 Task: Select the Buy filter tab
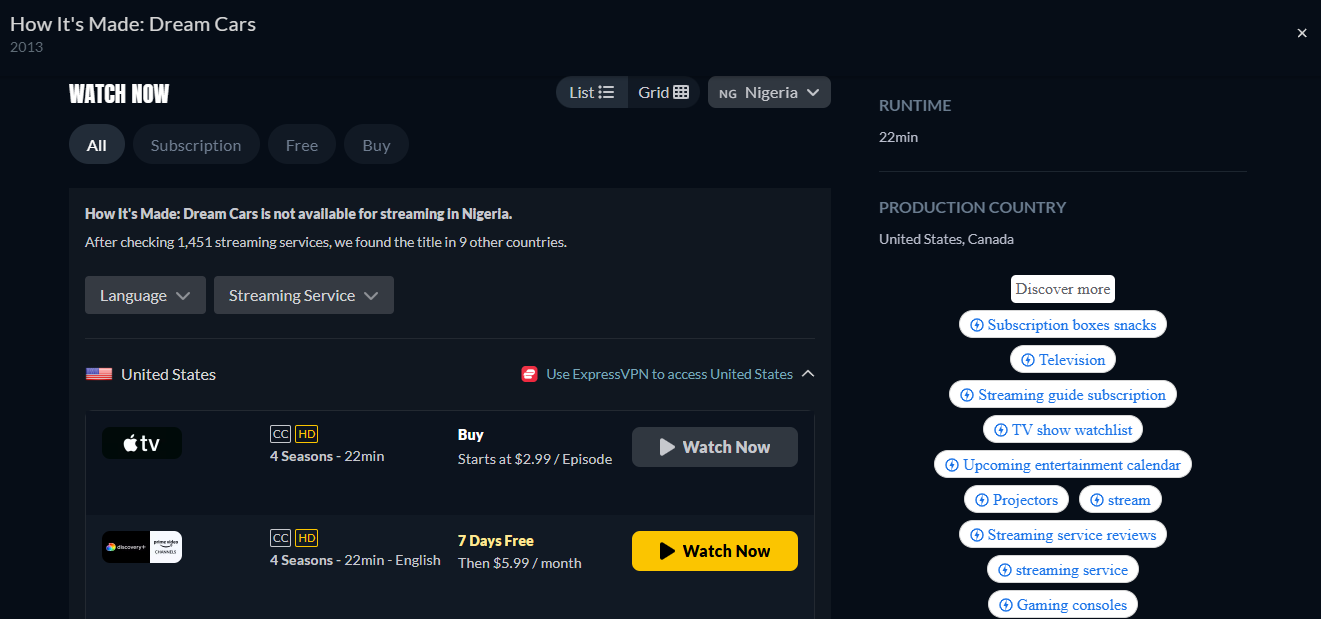coord(376,145)
